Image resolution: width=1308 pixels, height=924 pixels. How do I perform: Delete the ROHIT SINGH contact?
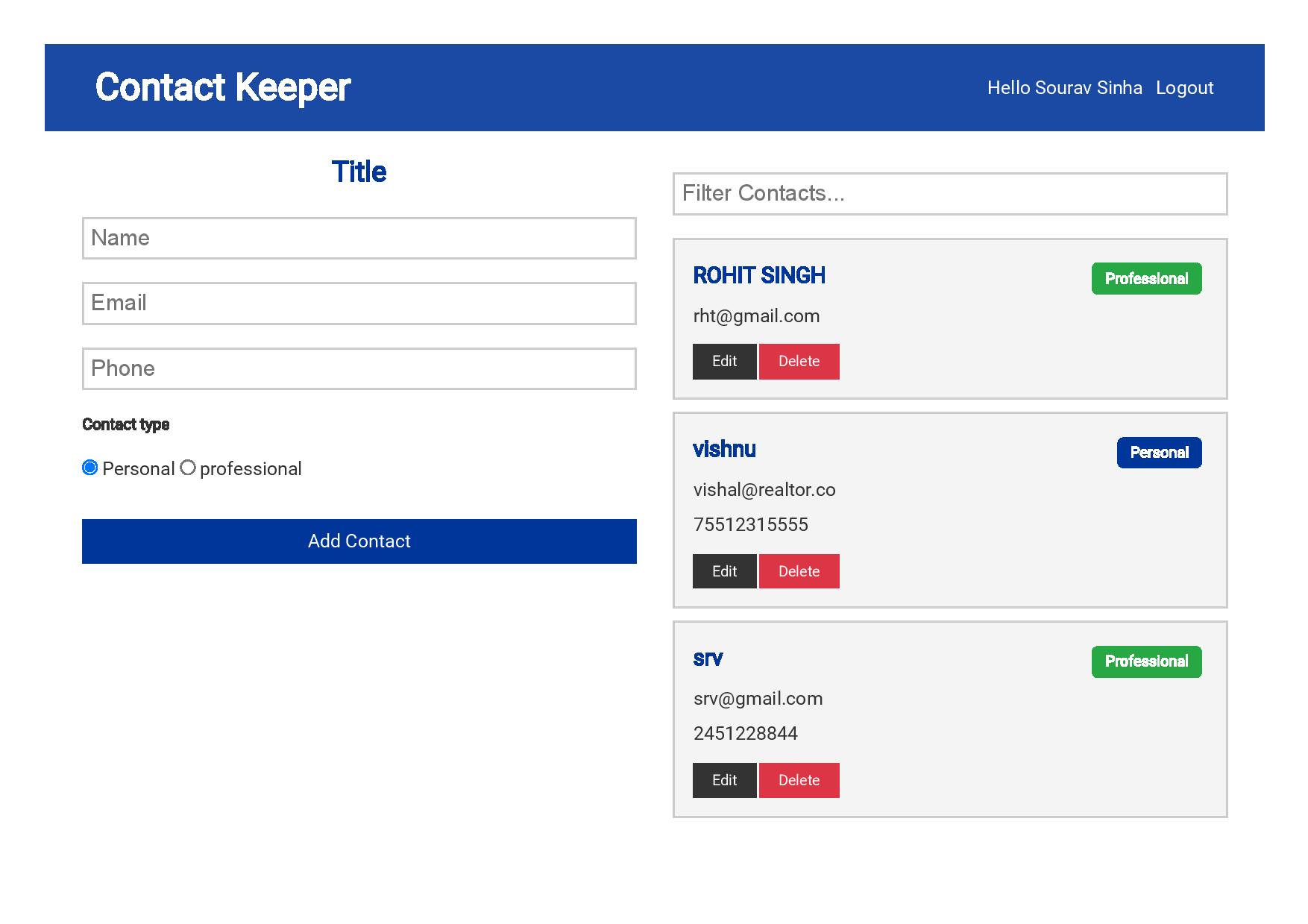pyautogui.click(x=799, y=362)
